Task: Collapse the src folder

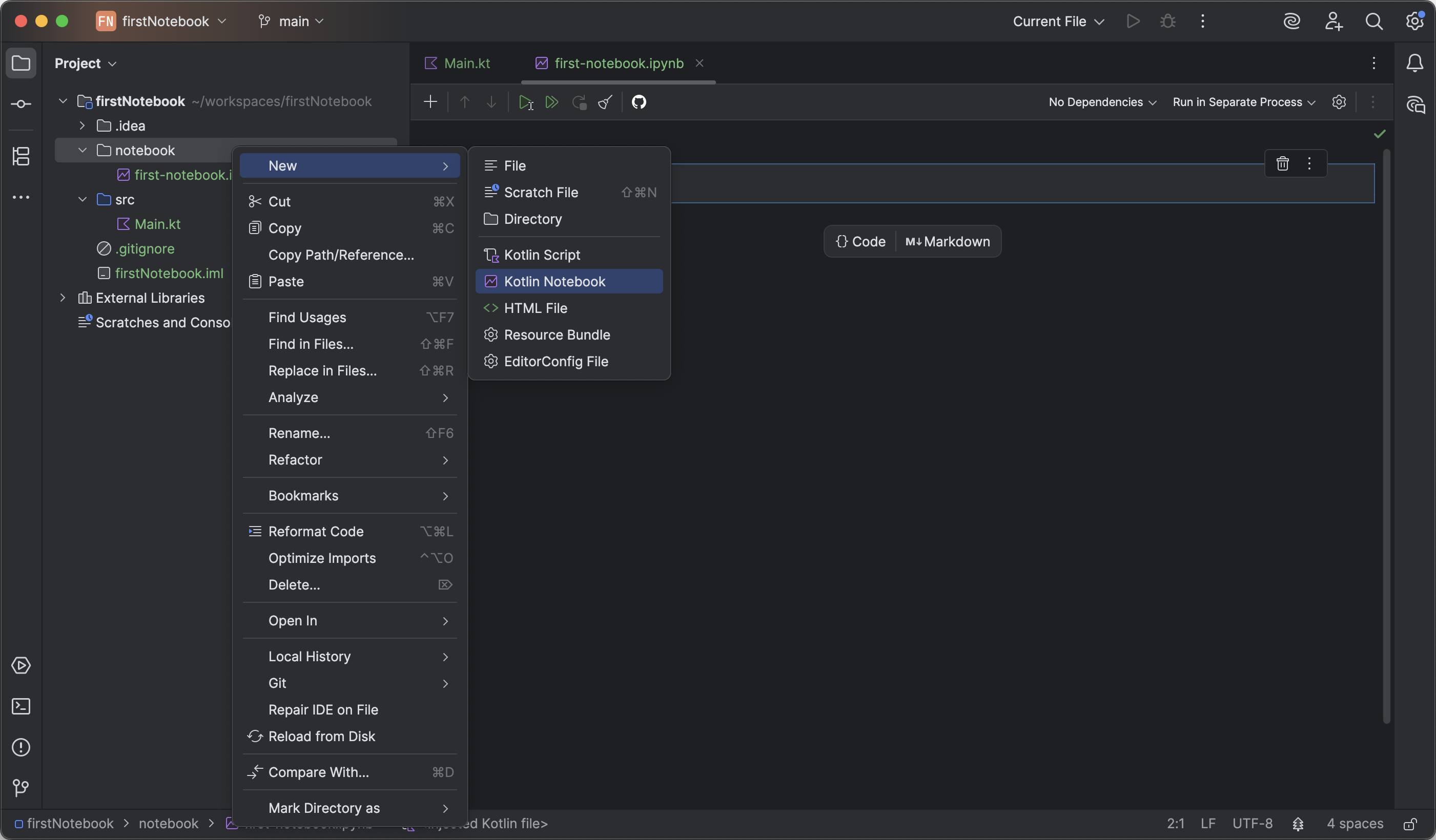Action: point(82,199)
